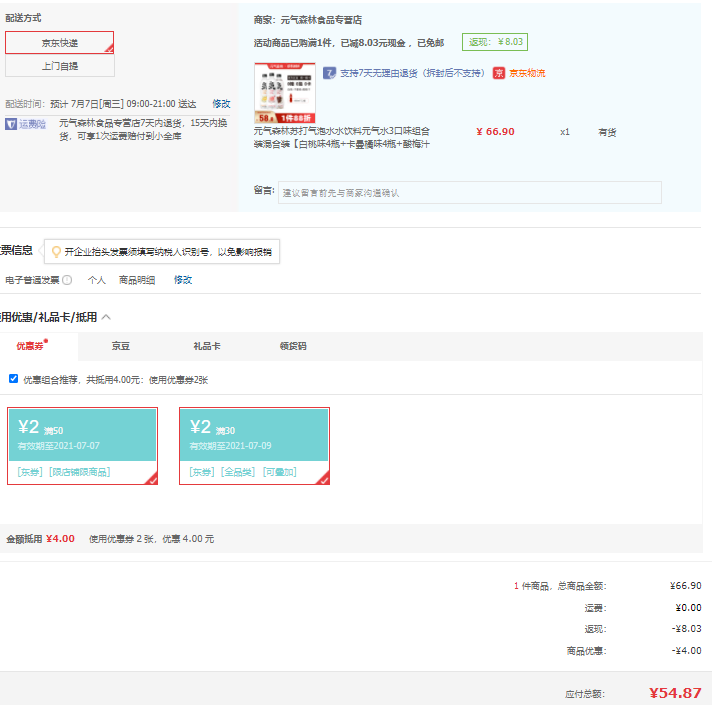Click the 7-day return policy shield icon
Viewport: 712px width, 705px height.
330,73
